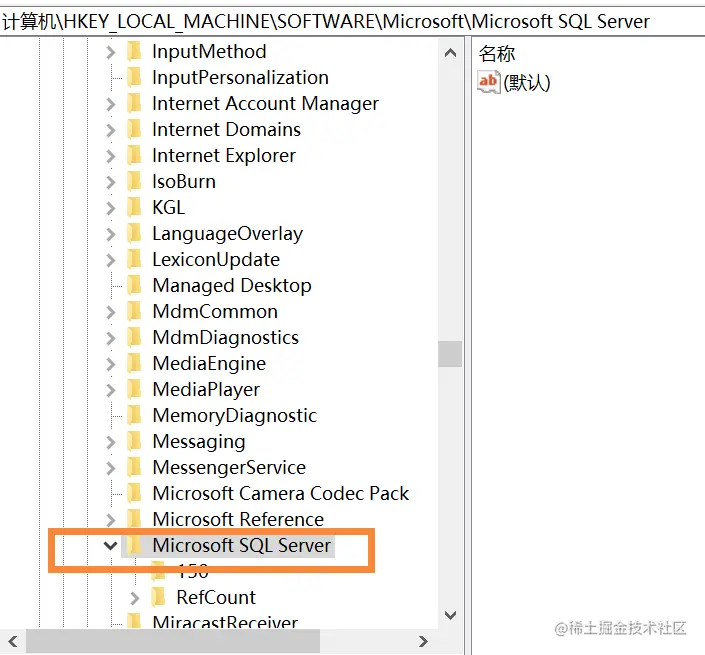Click the MdmDiagnostics folder icon
The width and height of the screenshot is (705, 655).
point(134,337)
